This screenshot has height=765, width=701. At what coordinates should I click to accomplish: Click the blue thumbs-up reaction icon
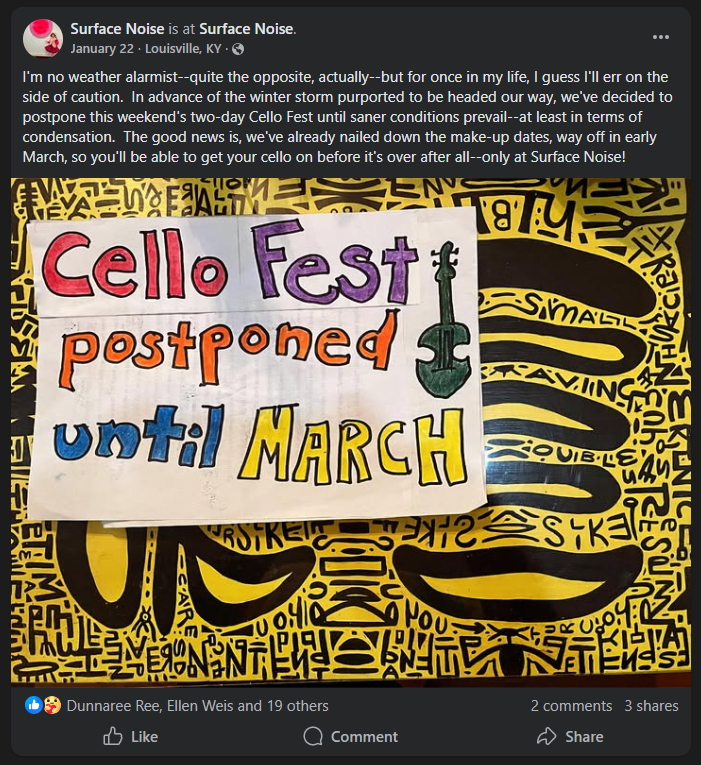[33, 705]
